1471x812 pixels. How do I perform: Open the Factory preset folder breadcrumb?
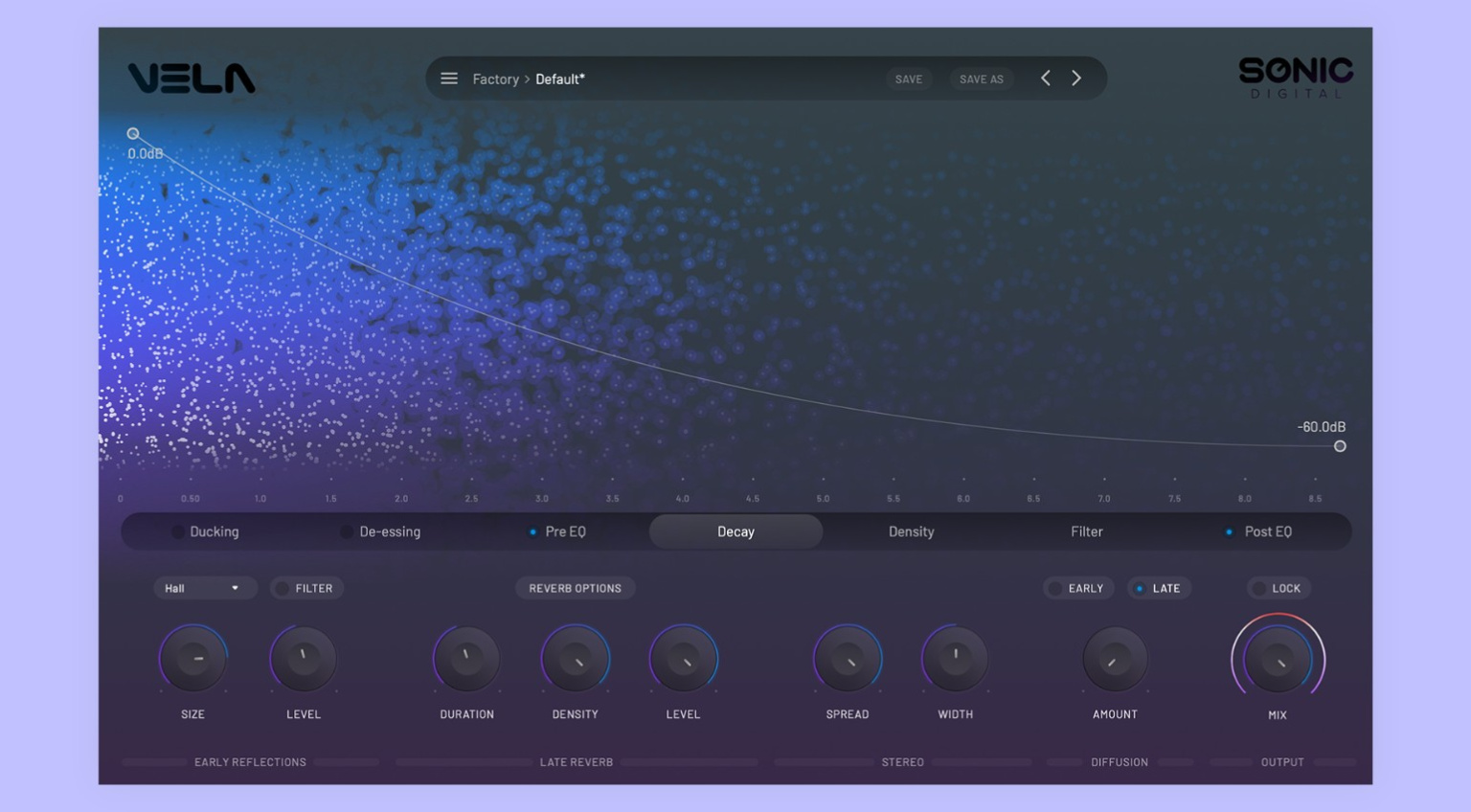495,79
